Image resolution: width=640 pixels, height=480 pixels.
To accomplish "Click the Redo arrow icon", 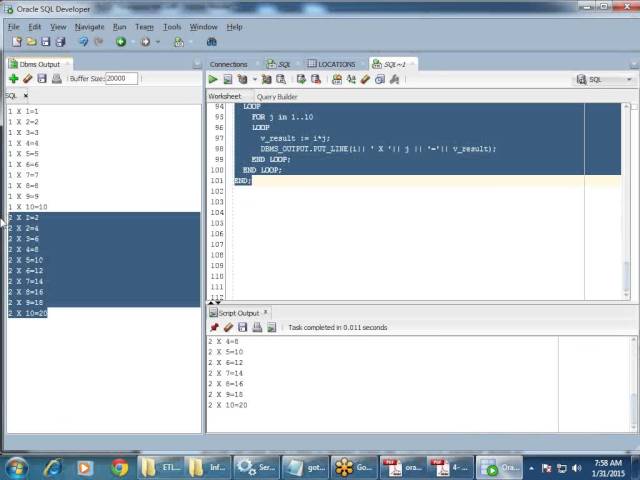I will click(98, 42).
